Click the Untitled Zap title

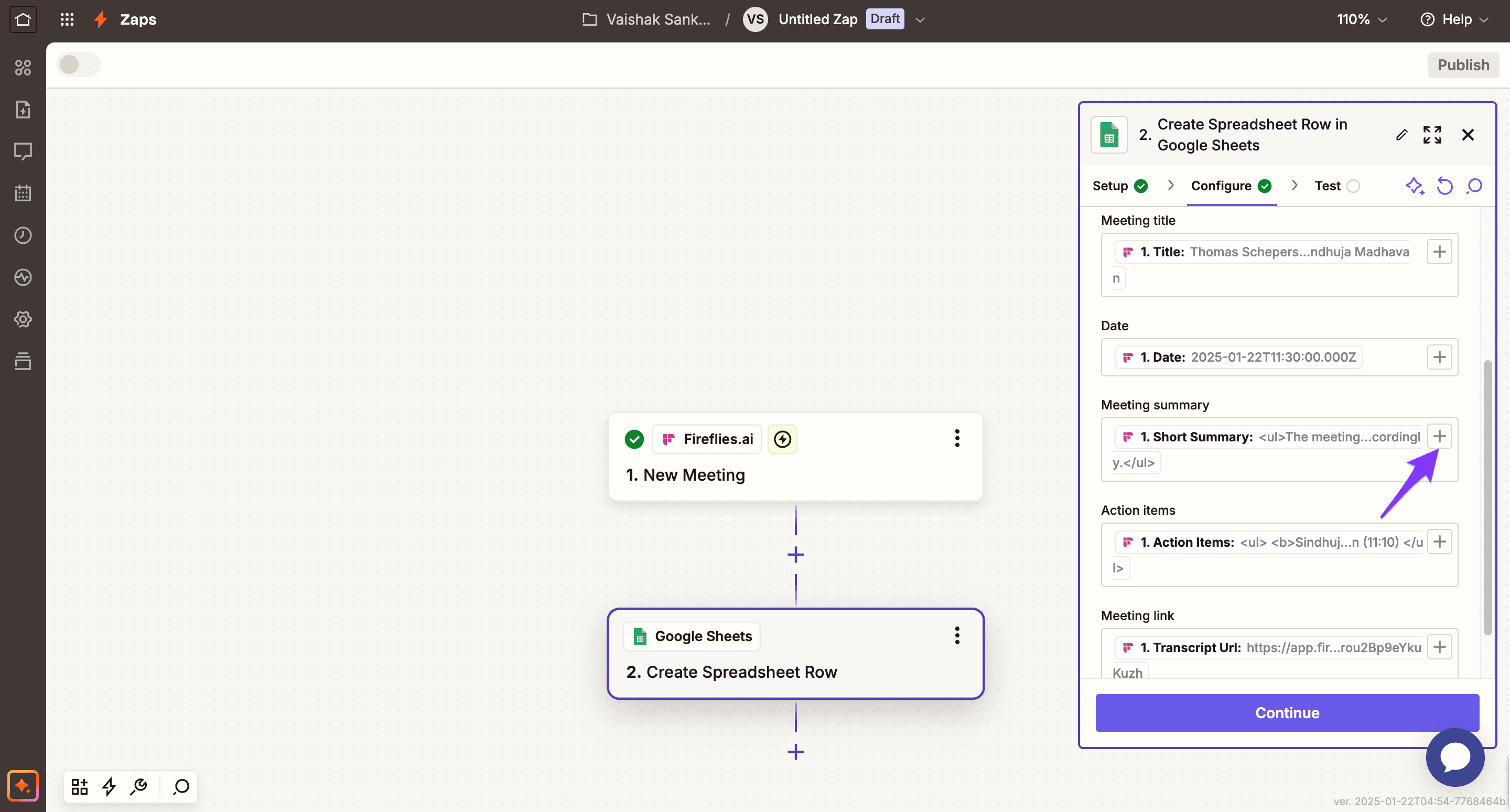[x=817, y=19]
